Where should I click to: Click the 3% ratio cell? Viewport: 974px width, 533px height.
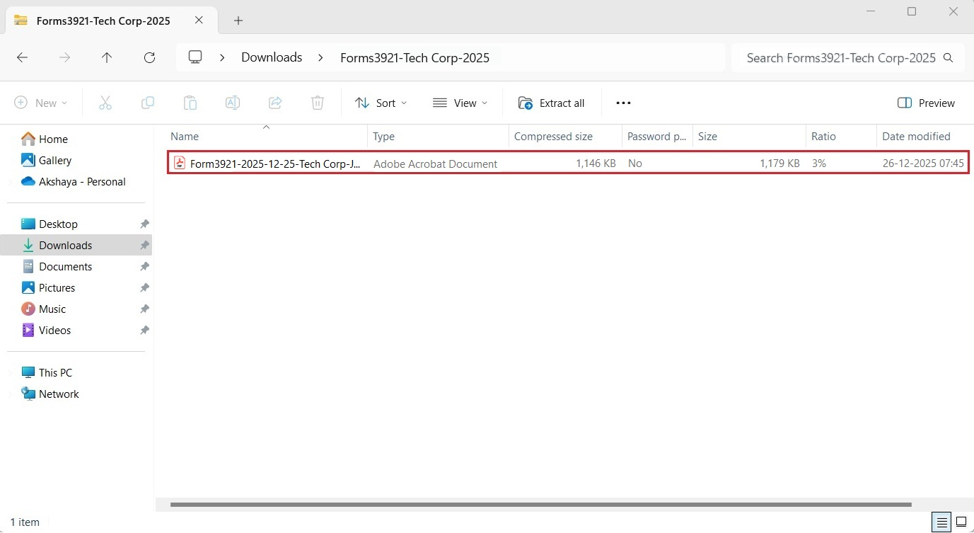(x=819, y=163)
